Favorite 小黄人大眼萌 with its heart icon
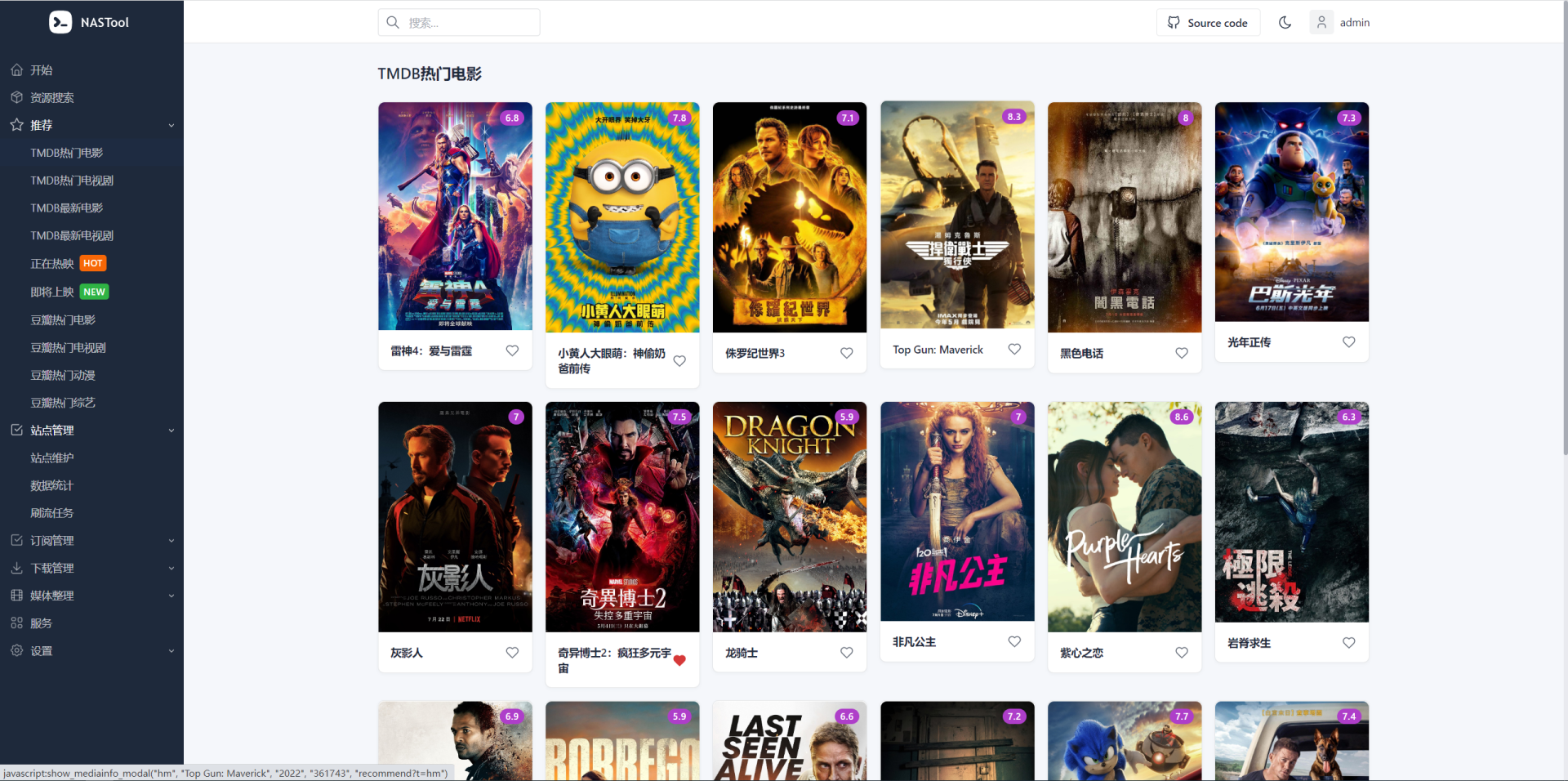Image resolution: width=1568 pixels, height=781 pixels. tap(679, 360)
